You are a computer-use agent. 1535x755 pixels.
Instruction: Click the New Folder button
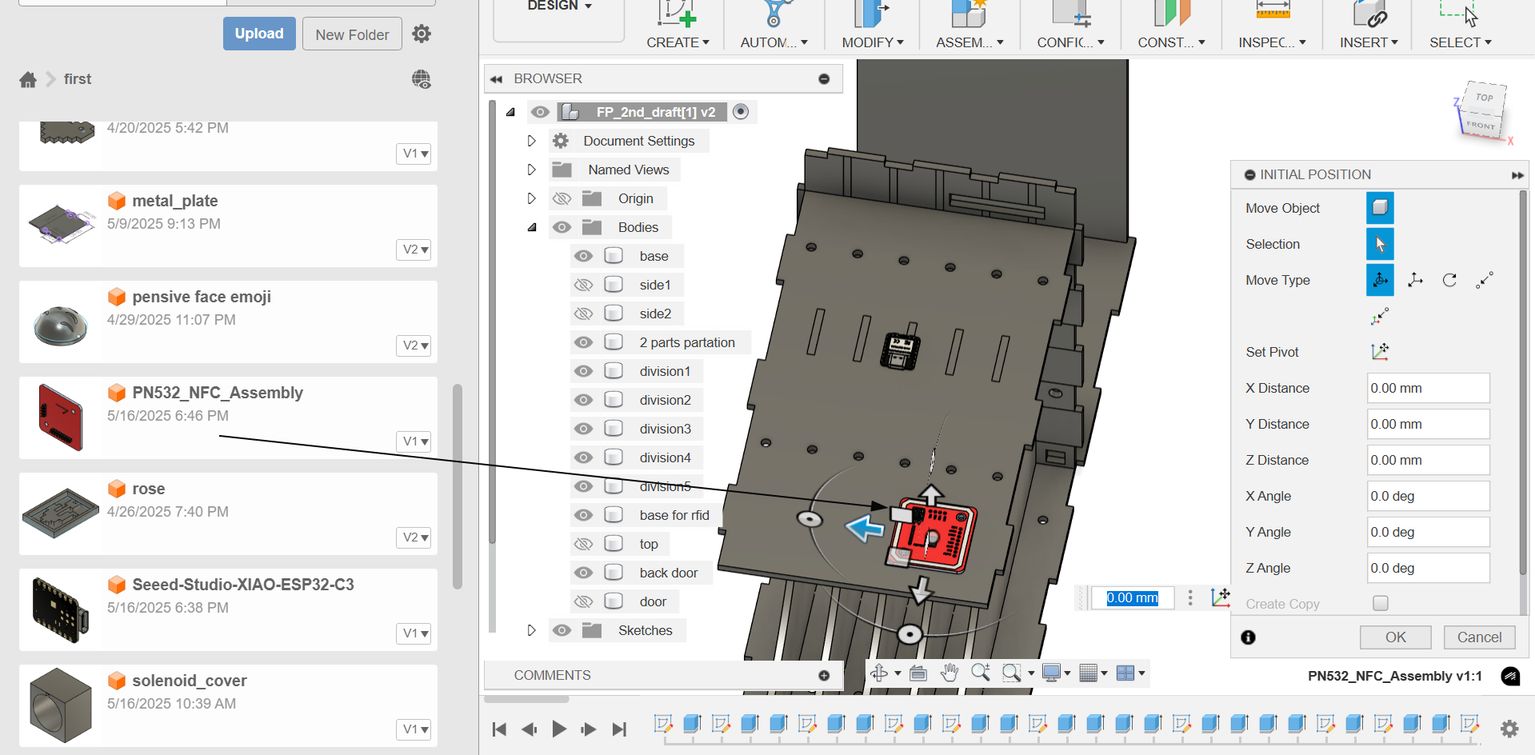coord(352,34)
